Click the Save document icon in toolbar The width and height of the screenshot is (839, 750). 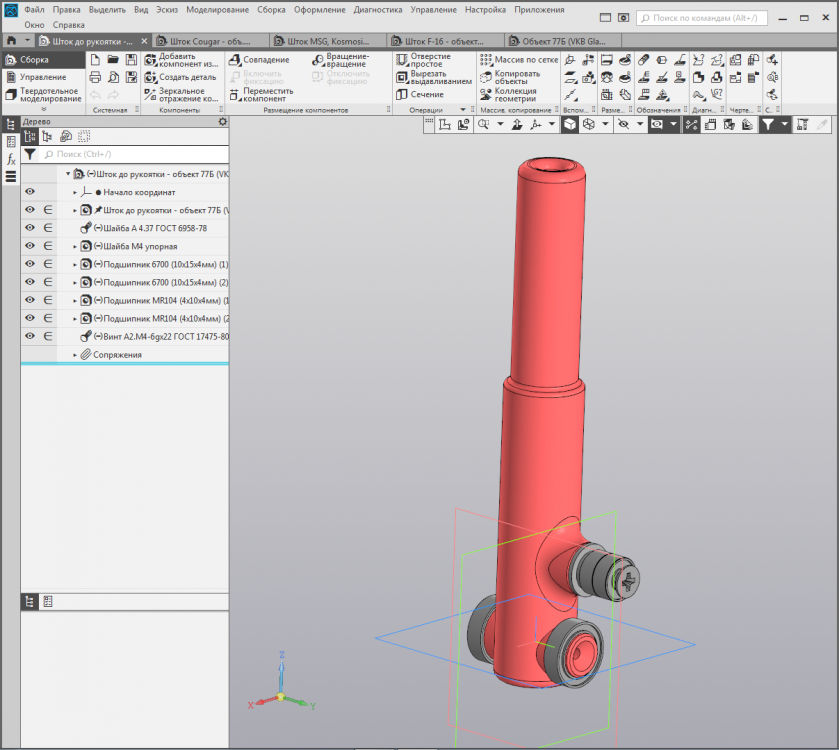[x=131, y=60]
